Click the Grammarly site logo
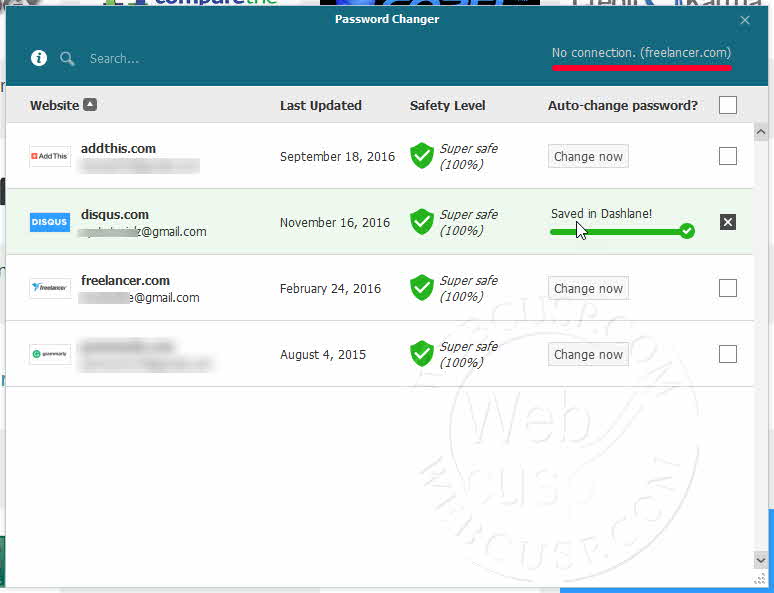Viewport: 774px width, 593px height. pos(50,354)
